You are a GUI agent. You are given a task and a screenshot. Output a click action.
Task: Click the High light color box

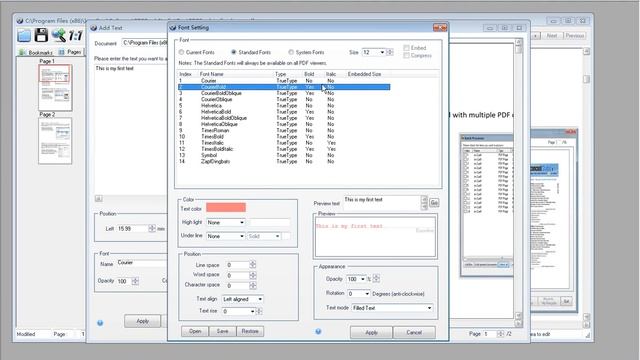tap(269, 222)
